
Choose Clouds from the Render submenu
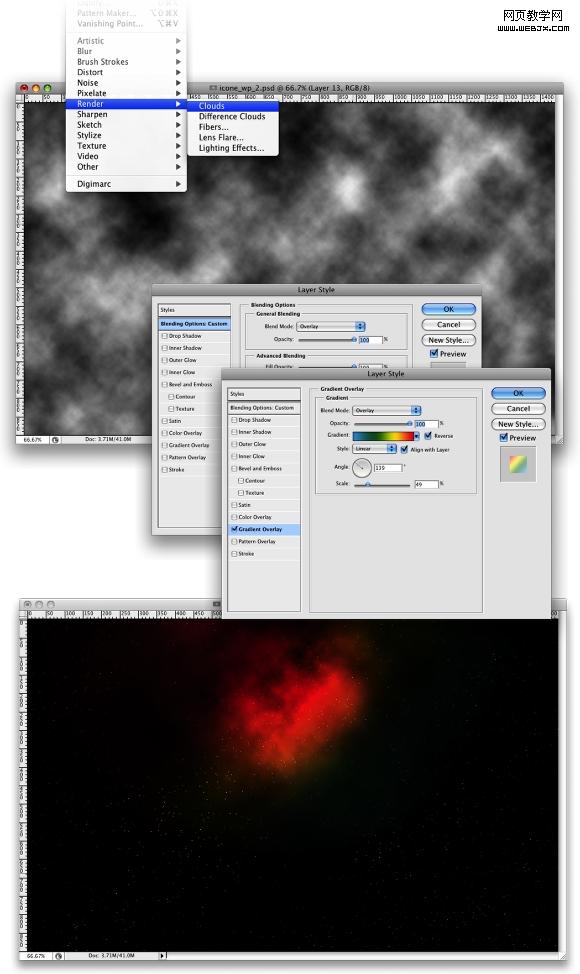pos(233,106)
